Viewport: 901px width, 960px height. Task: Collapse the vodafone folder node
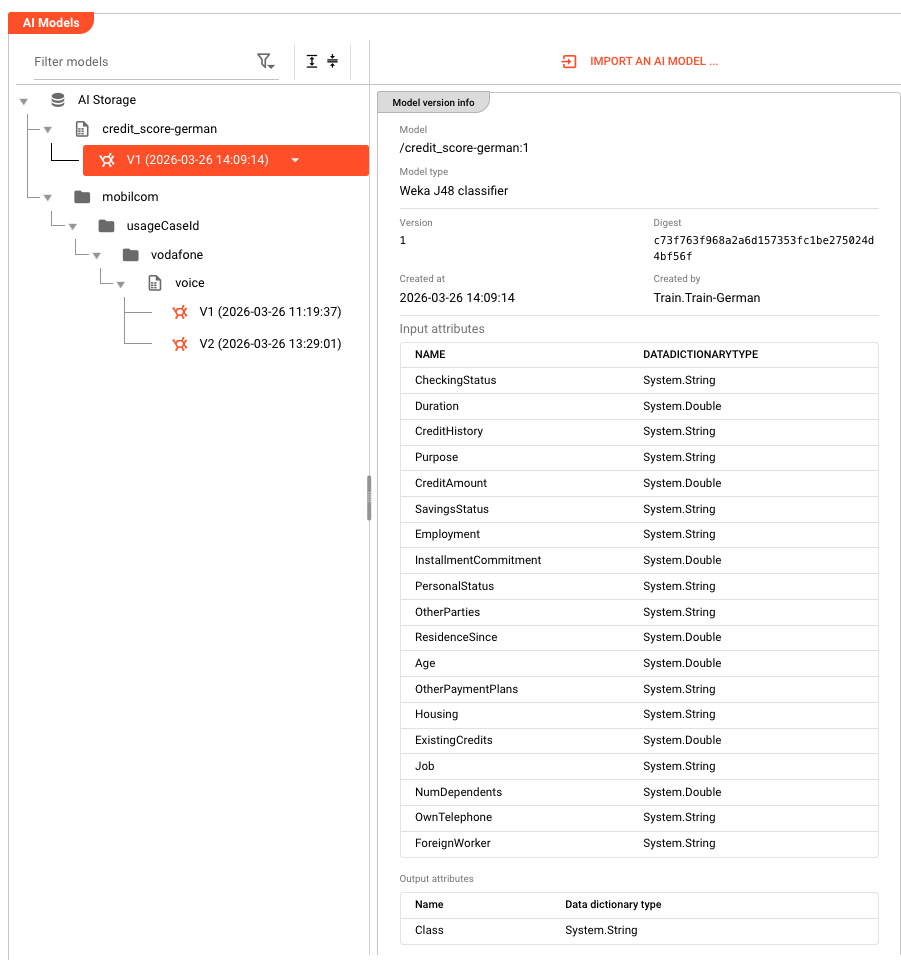[x=97, y=254]
